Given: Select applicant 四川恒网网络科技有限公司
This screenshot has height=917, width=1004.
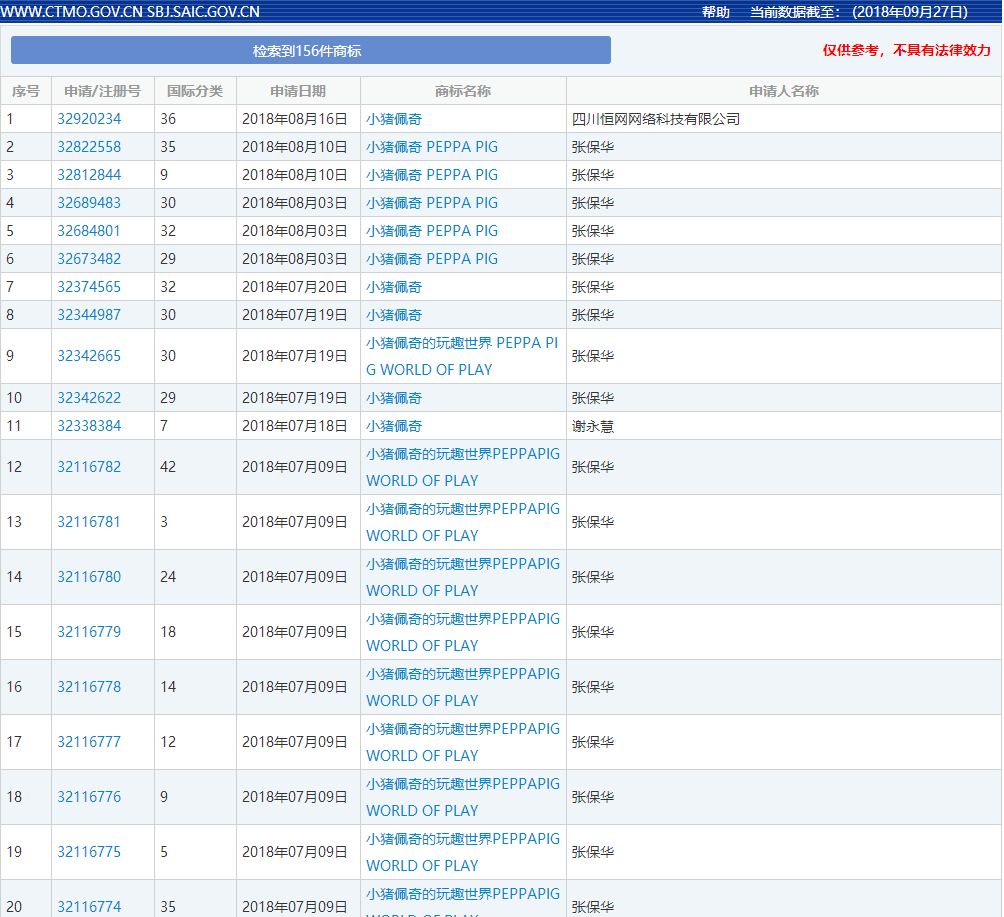Looking at the screenshot, I should (656, 119).
